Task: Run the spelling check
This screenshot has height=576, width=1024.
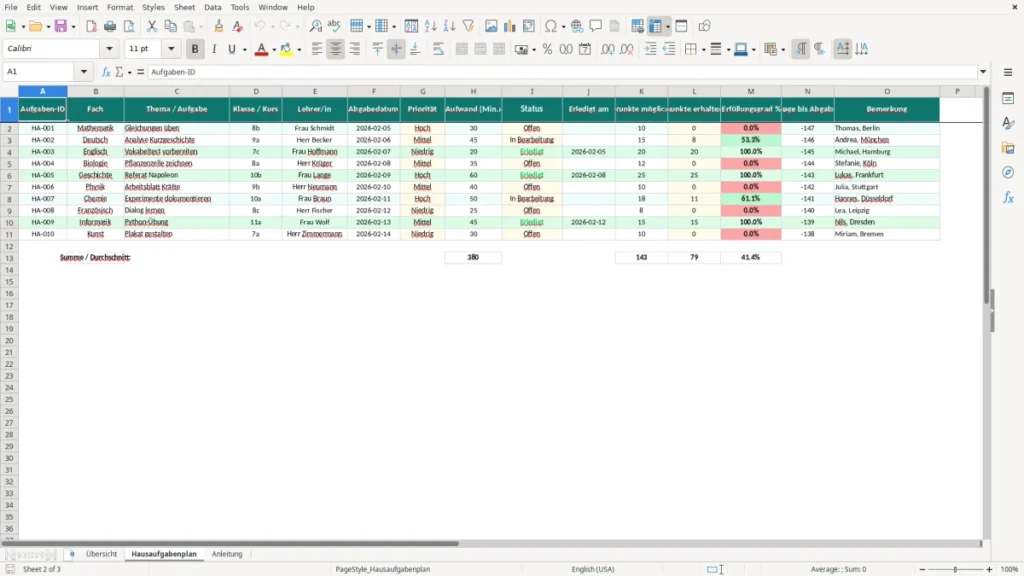Action: click(334, 26)
